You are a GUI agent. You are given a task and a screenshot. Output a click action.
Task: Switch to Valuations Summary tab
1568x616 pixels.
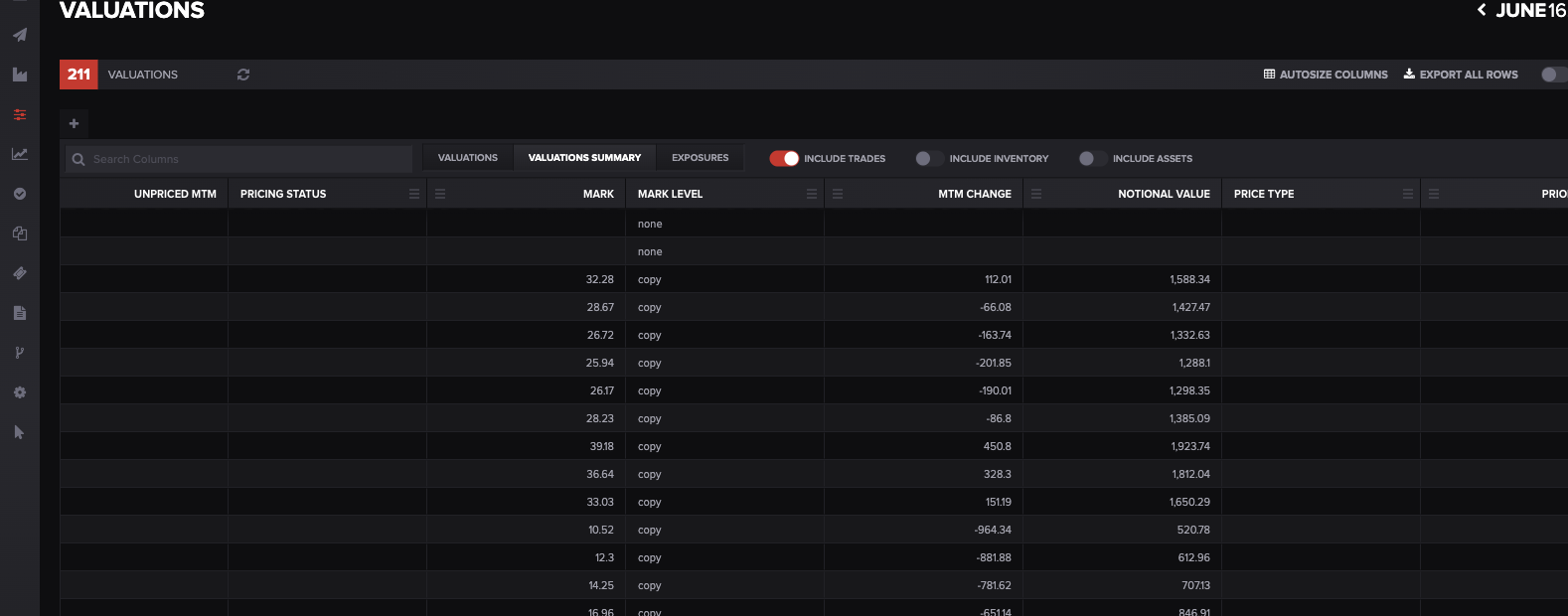(x=584, y=158)
